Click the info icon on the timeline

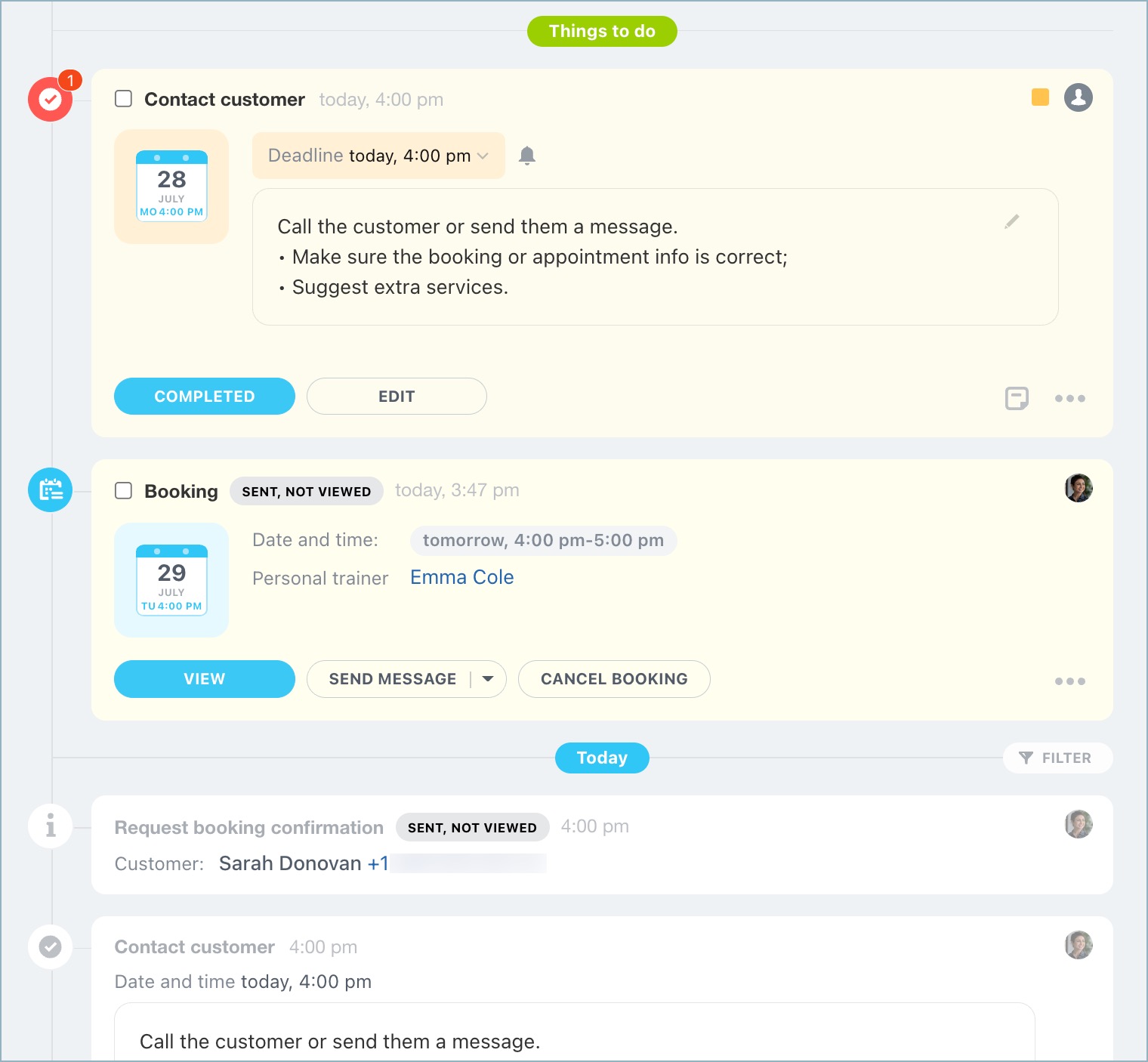pyautogui.click(x=50, y=826)
